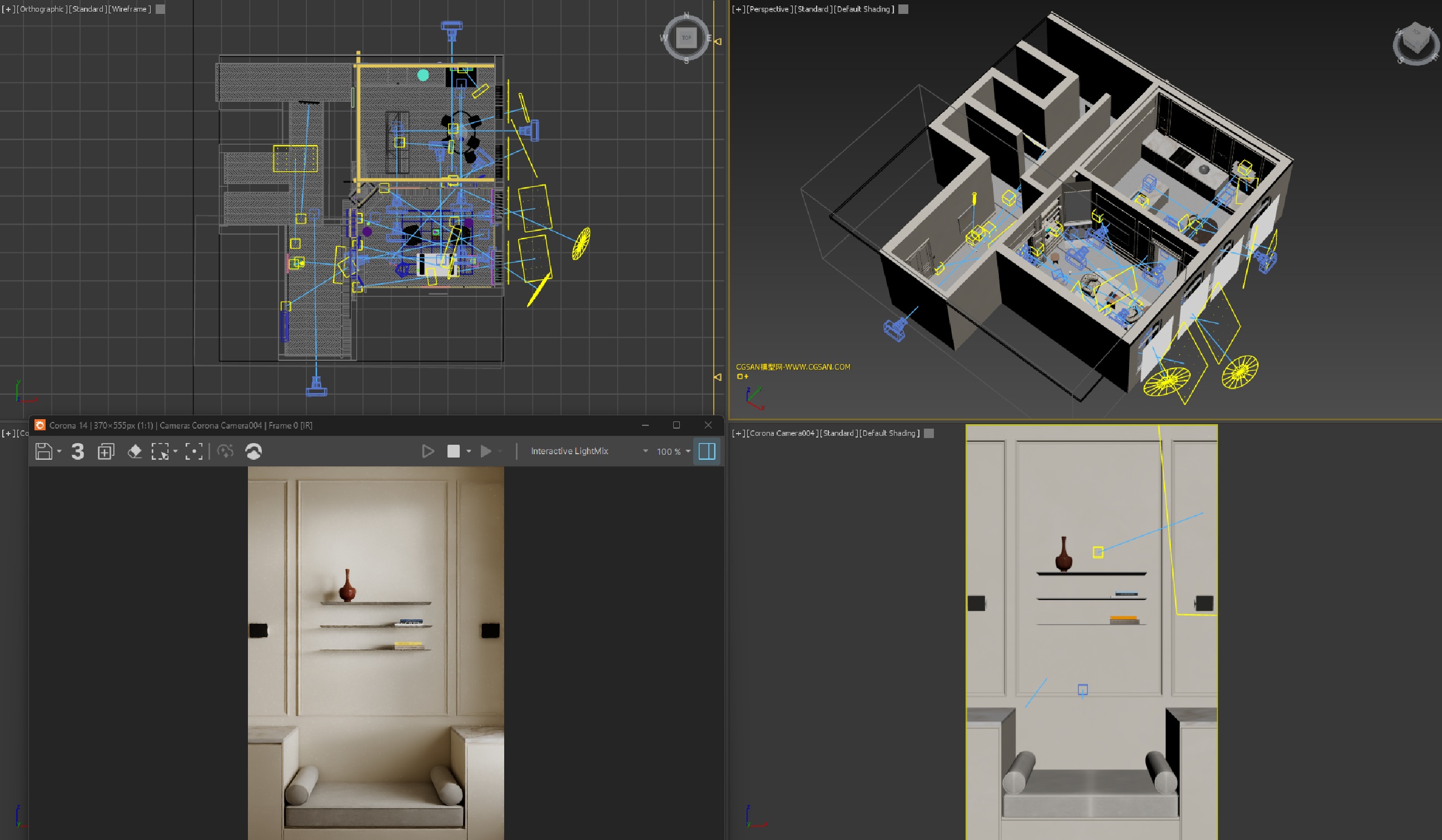Screen dimensions: 1442x840
Task: Open the render region tool dropdown arrow
Action: click(175, 451)
